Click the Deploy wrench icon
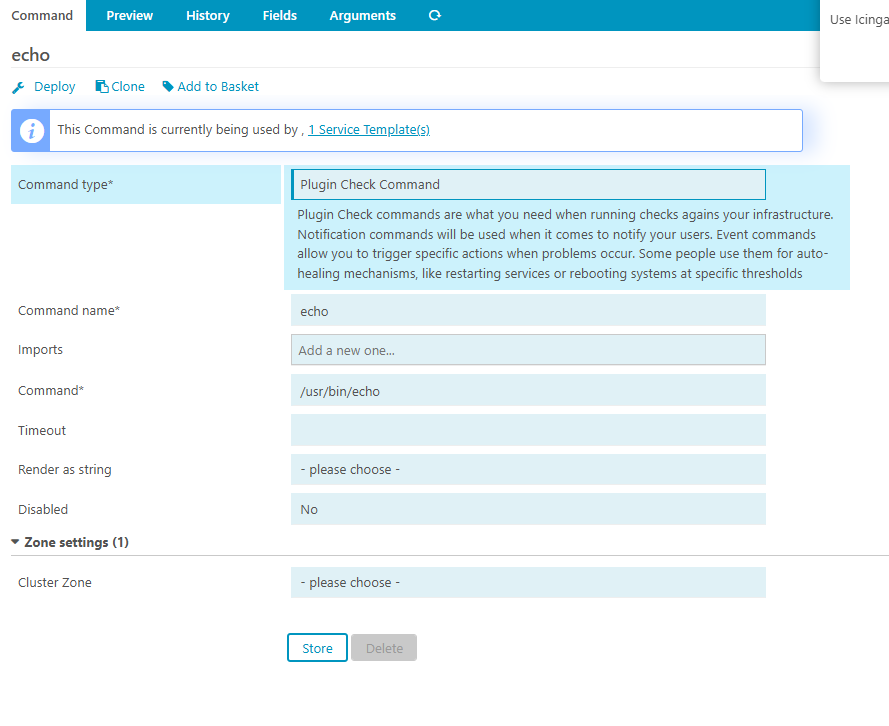Screen dimensions: 889x726 pos(18,87)
